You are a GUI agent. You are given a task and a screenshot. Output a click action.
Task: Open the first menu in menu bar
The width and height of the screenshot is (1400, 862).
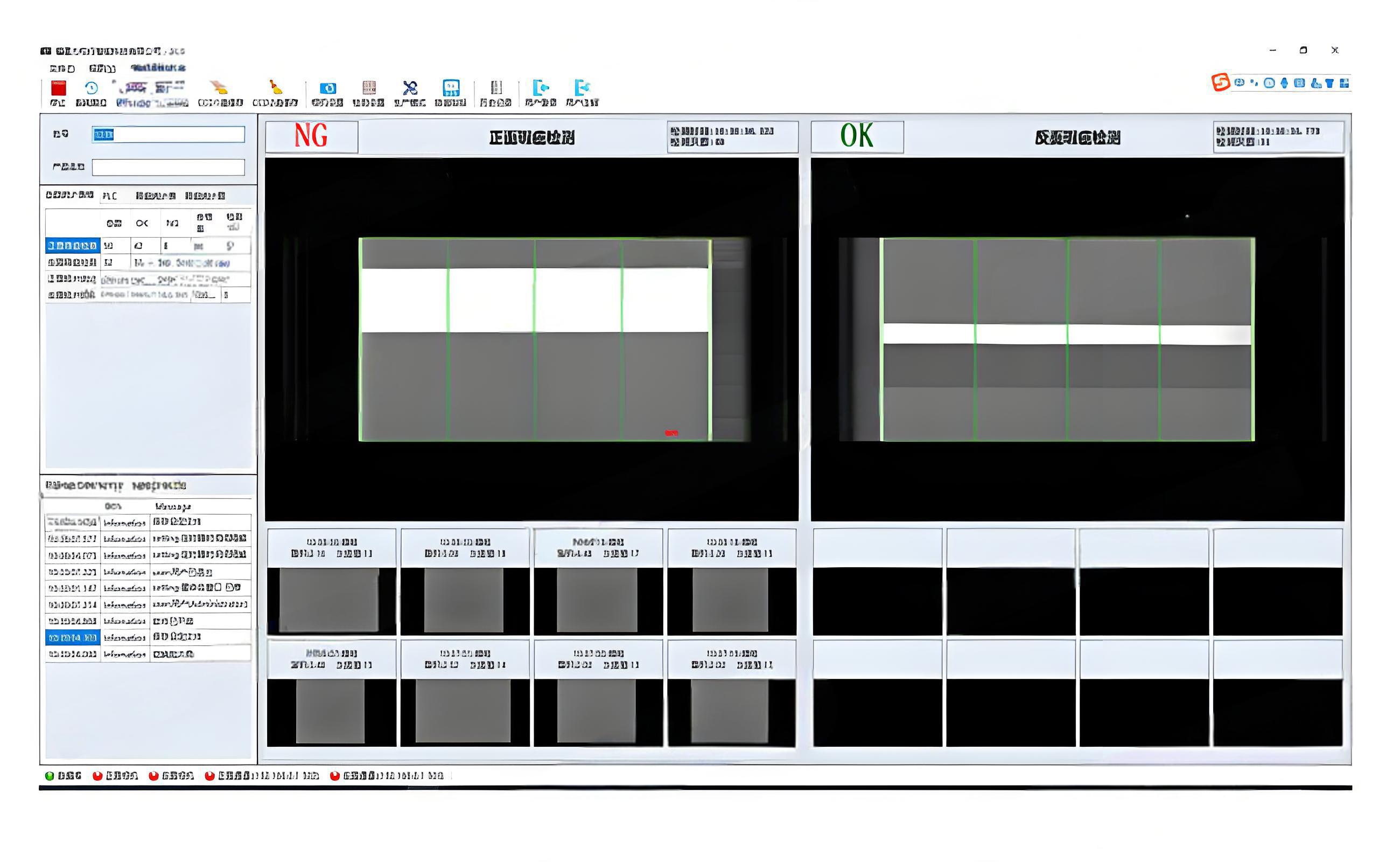(x=62, y=69)
